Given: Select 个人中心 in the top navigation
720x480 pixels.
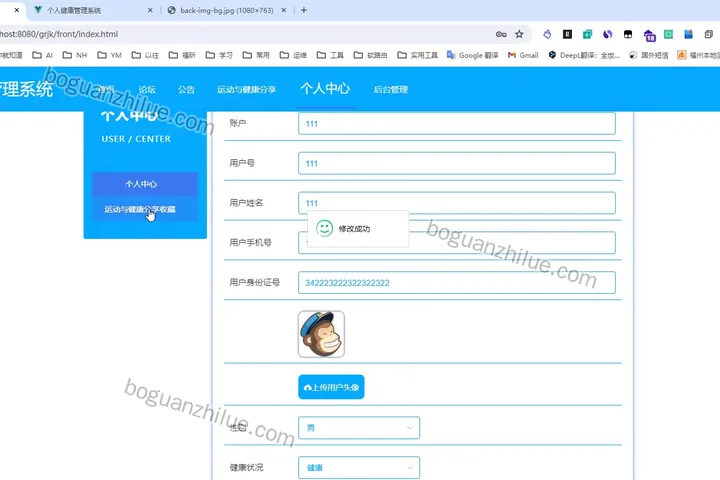Looking at the screenshot, I should pos(325,88).
